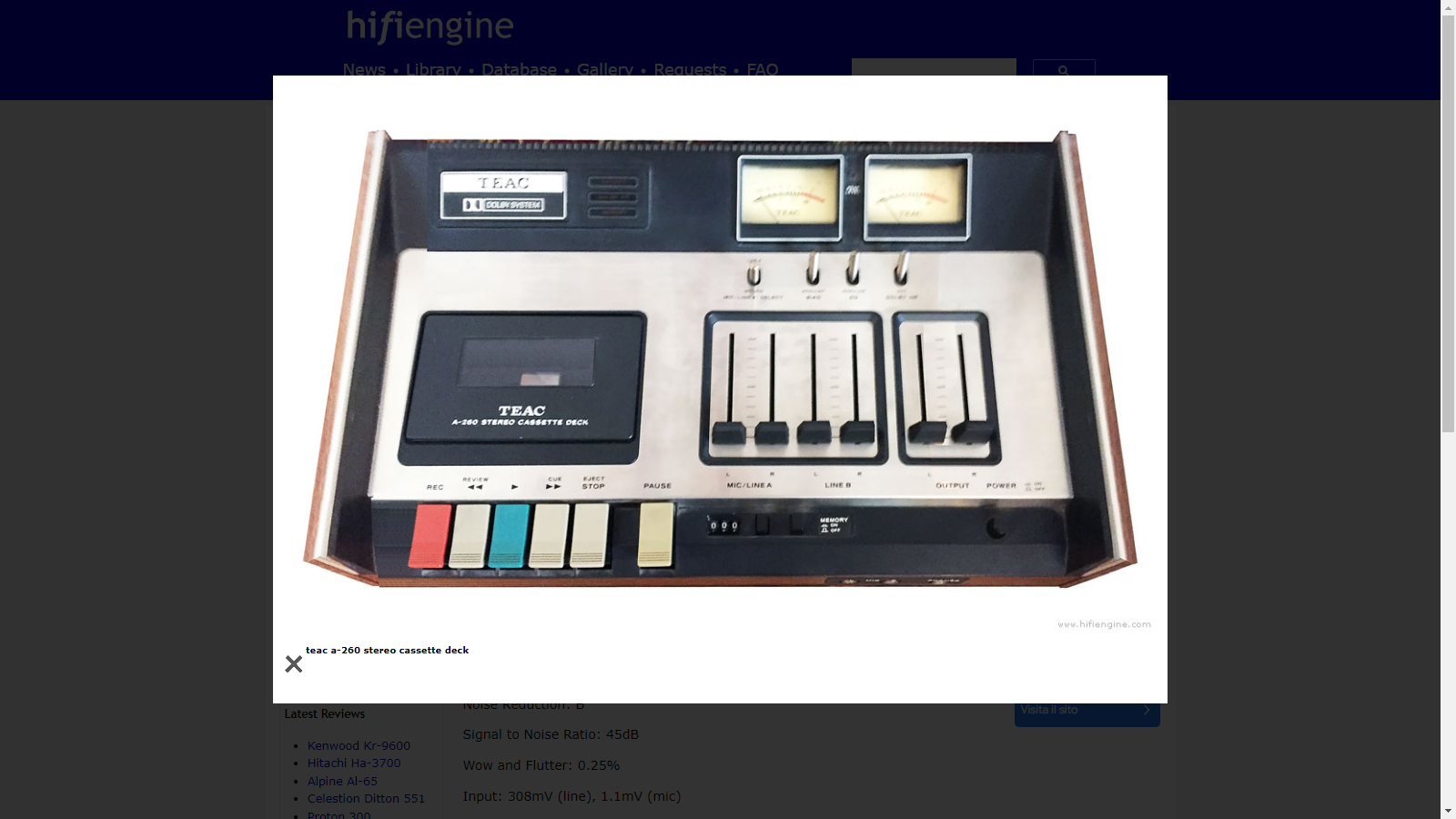Click the Latest Reviews heading
This screenshot has width=1456, height=819.
point(324,713)
